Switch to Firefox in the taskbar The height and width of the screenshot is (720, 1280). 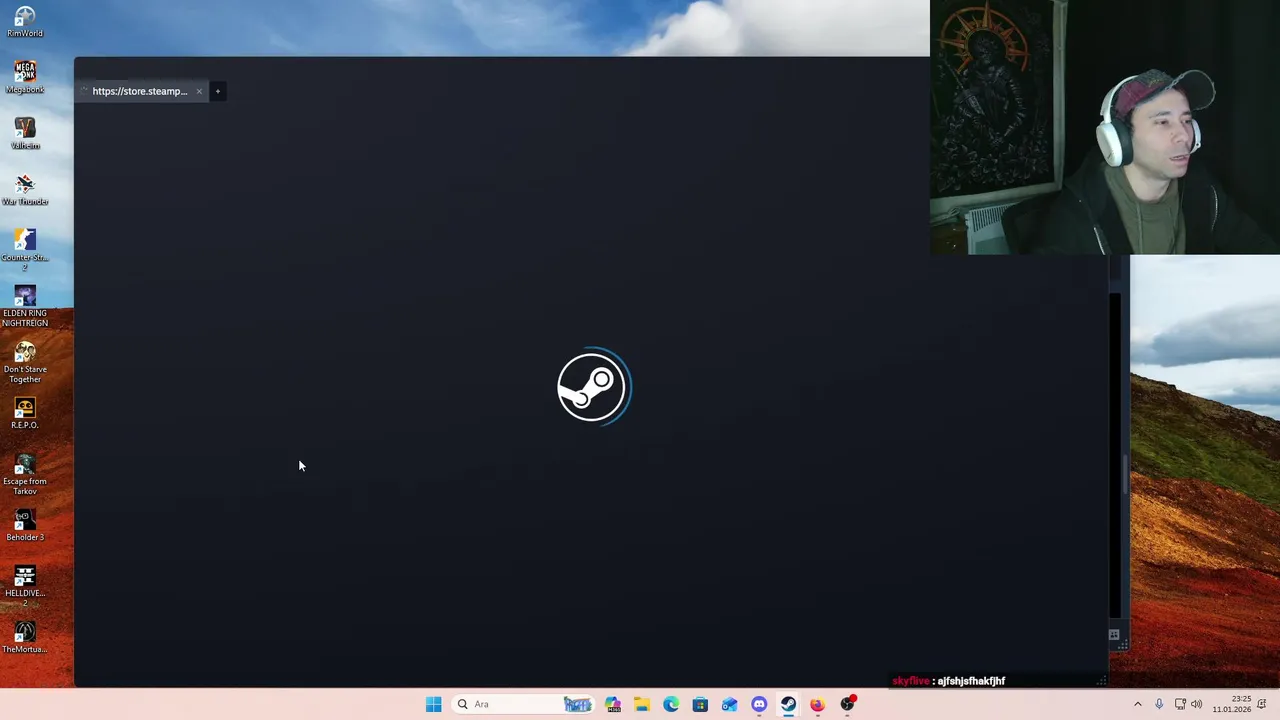[x=817, y=704]
